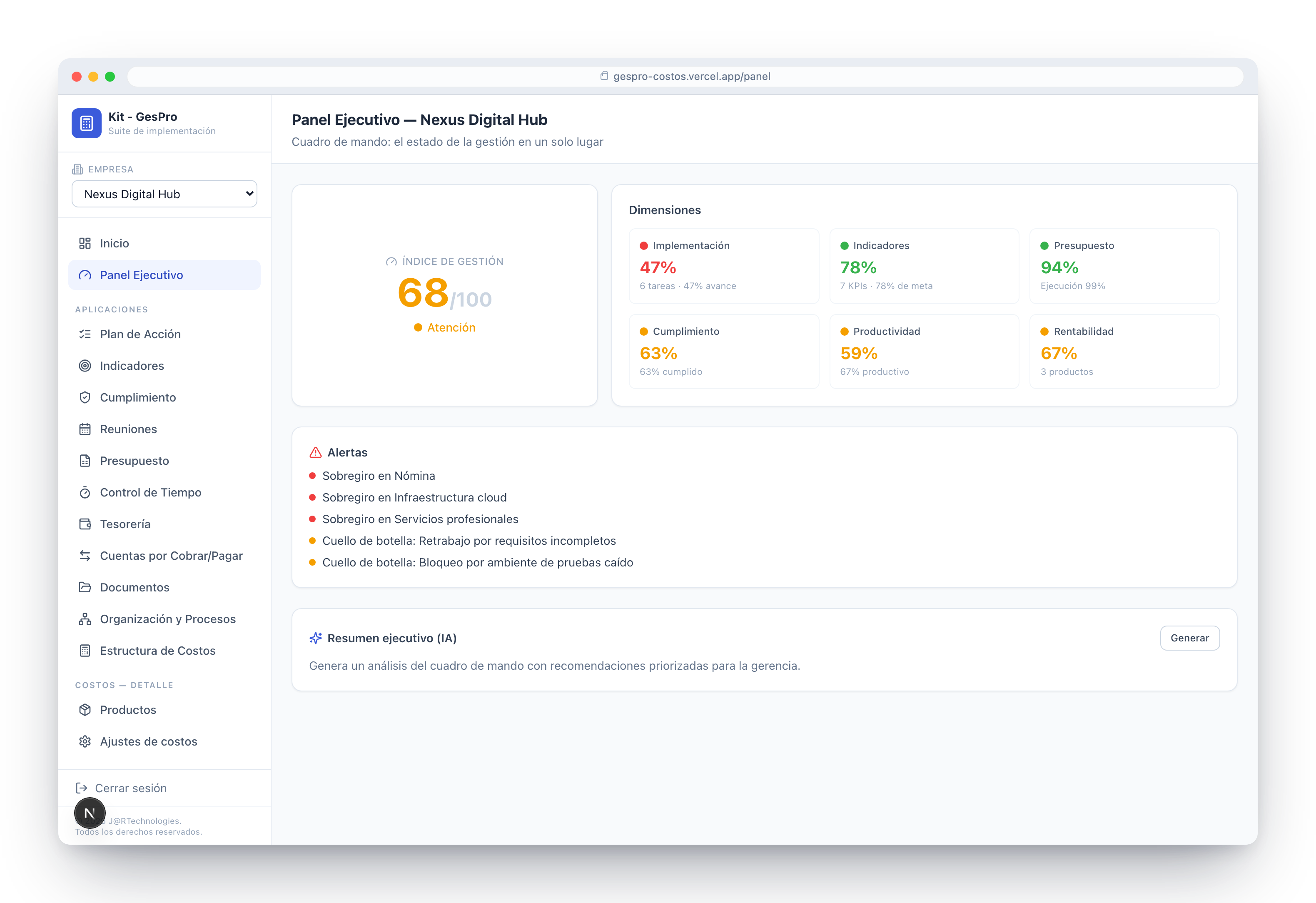
Task: Click the Indicadores 78% dimension card
Action: pos(924,266)
